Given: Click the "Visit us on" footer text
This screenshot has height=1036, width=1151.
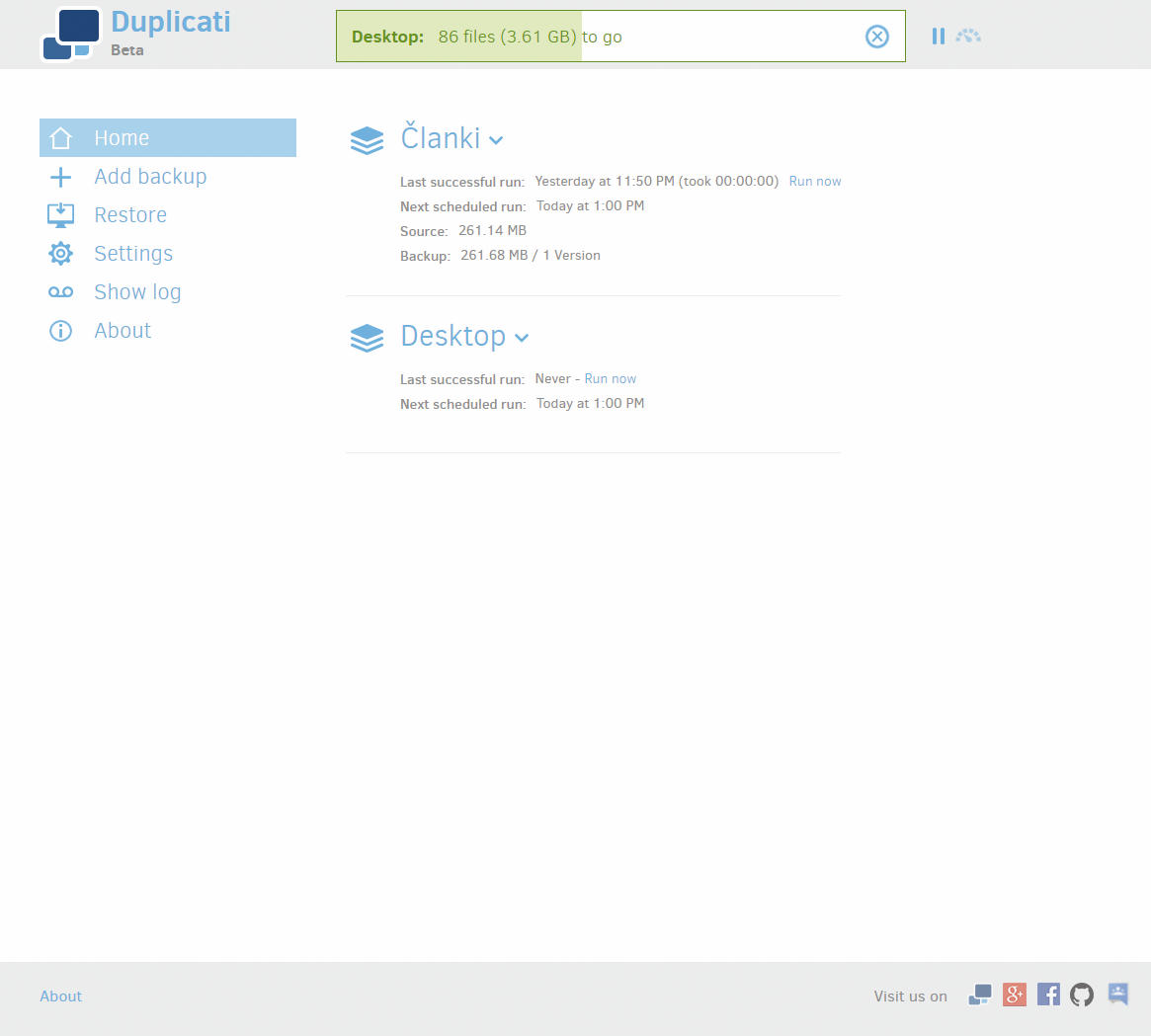Looking at the screenshot, I should (x=910, y=996).
